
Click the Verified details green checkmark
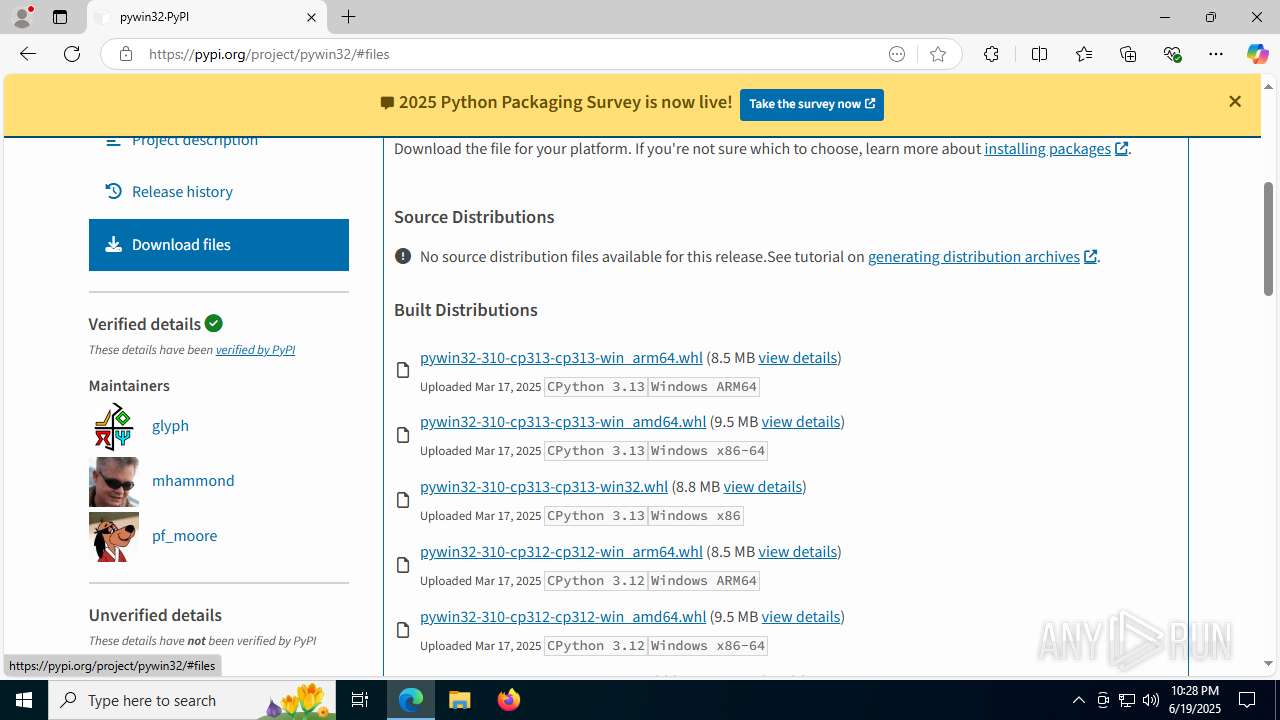point(214,323)
